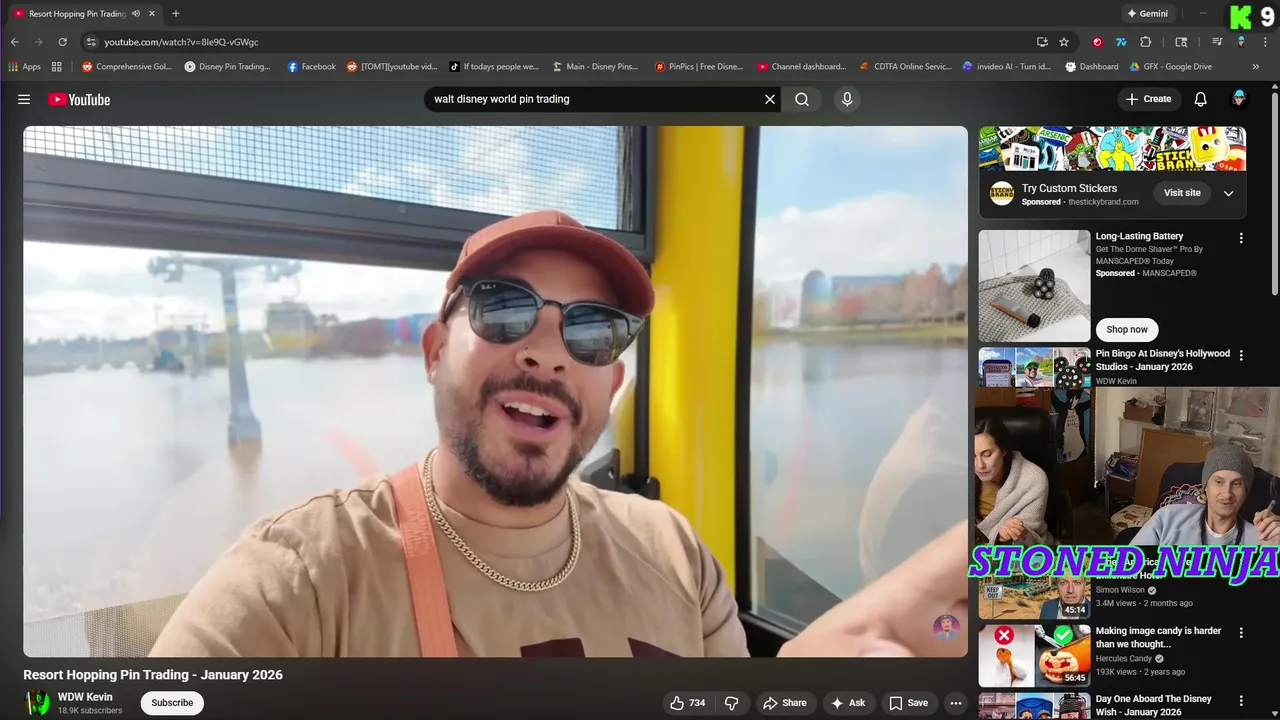Image resolution: width=1280 pixels, height=720 pixels.
Task: Open the side panel search icon
Action: [1181, 42]
